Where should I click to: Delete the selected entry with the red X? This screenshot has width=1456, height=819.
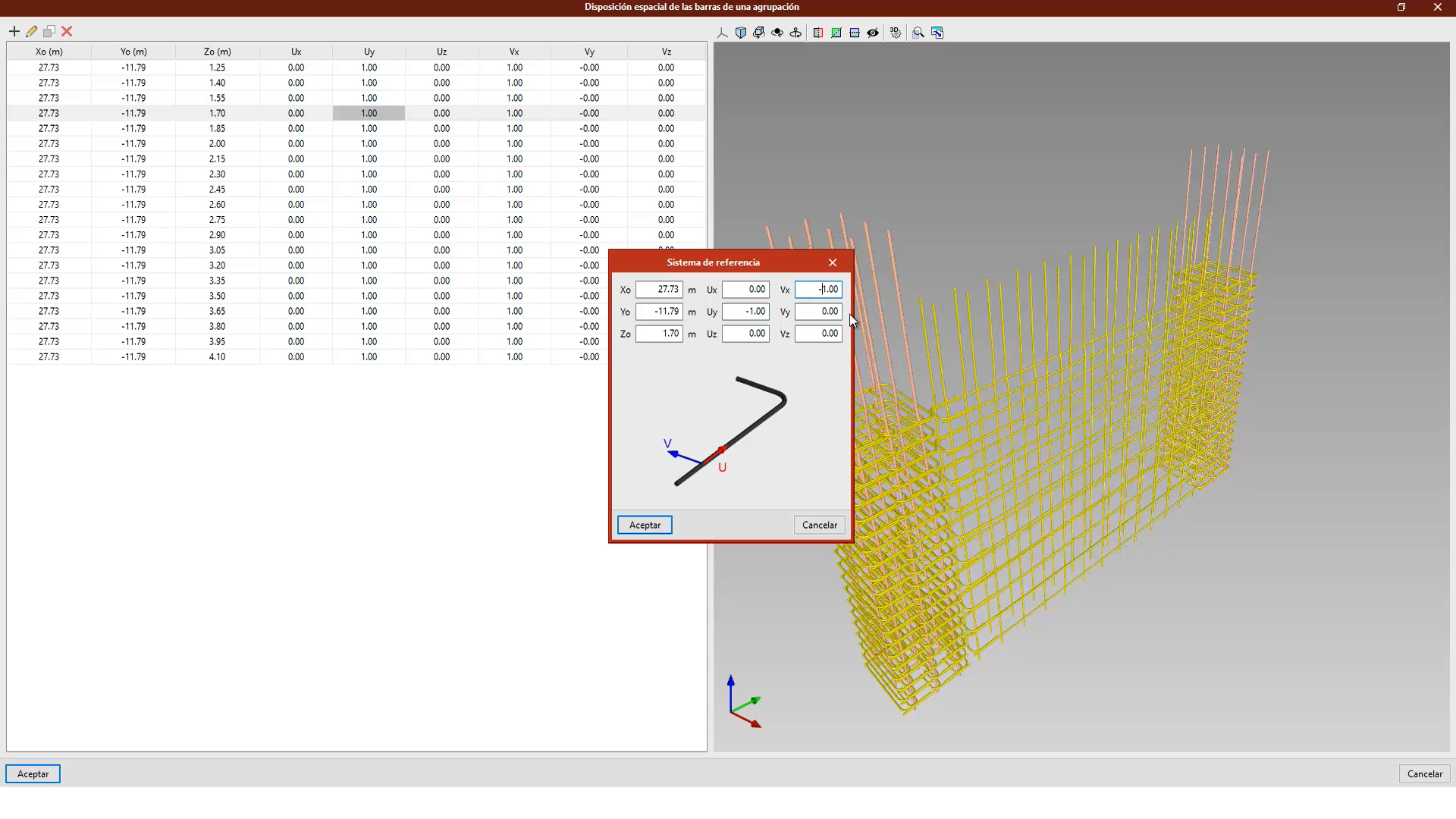67,31
